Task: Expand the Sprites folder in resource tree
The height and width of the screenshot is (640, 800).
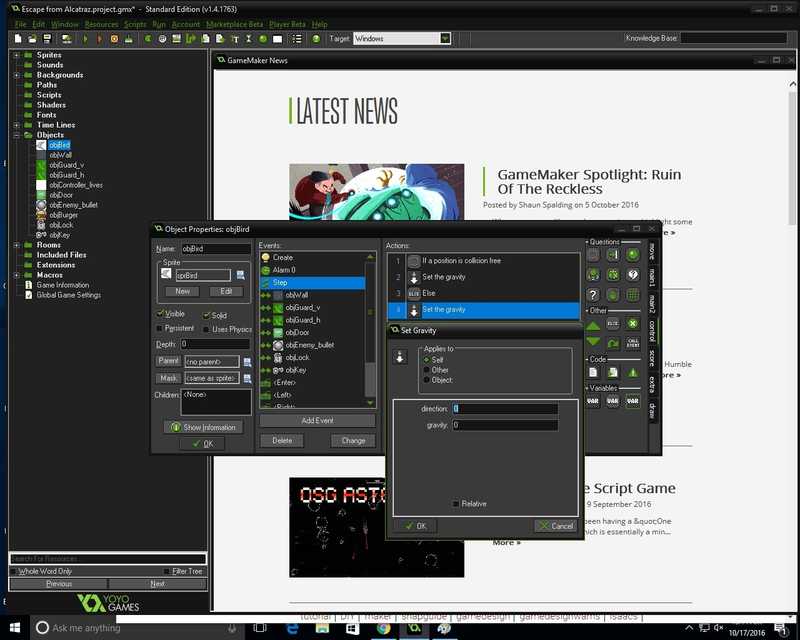Action: pyautogui.click(x=17, y=55)
